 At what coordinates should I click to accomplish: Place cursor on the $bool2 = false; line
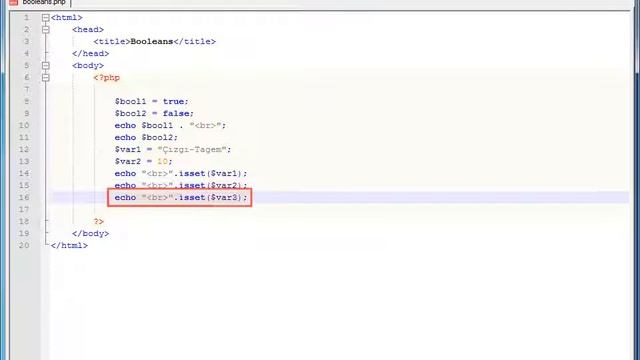coord(154,113)
